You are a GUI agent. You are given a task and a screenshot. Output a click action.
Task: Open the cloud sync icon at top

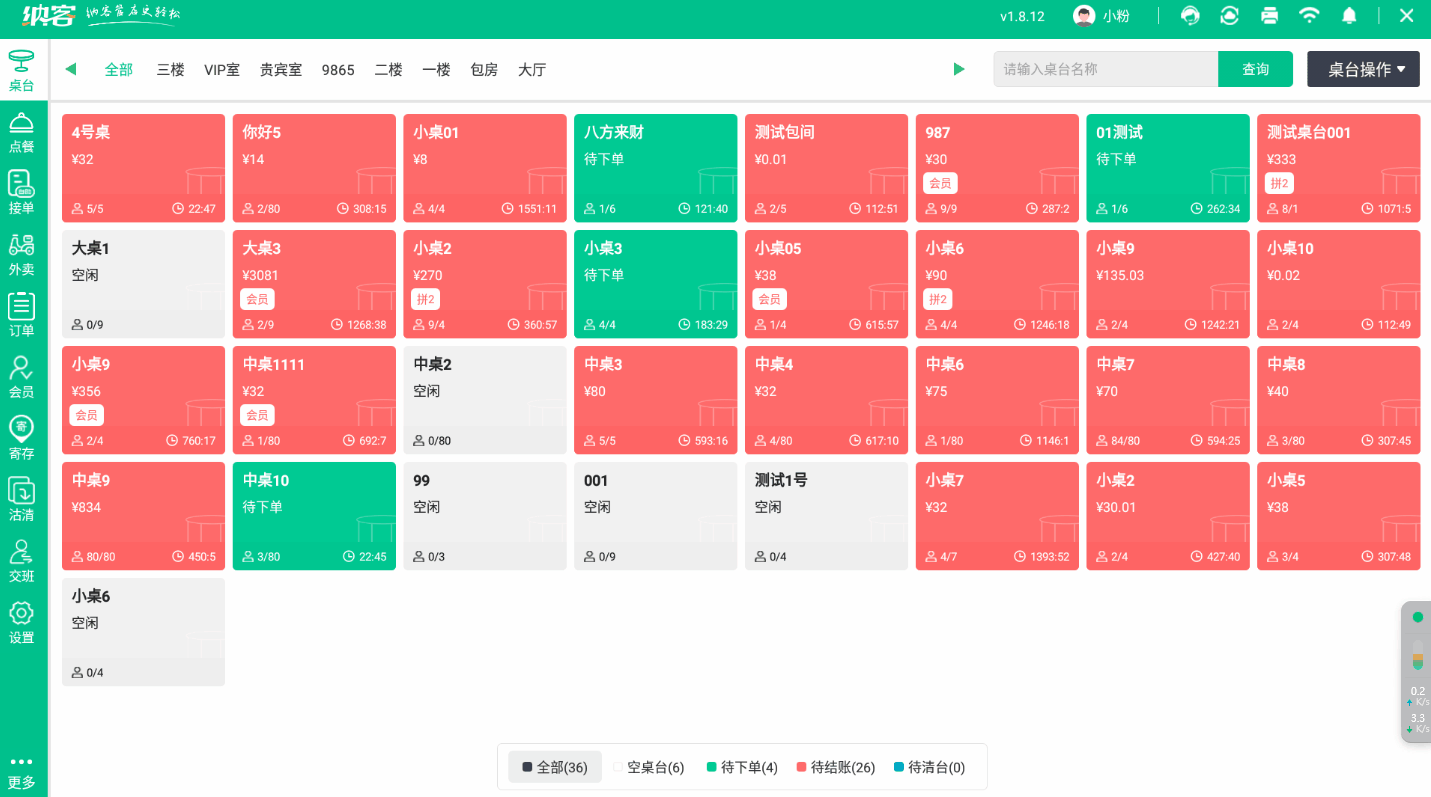1229,16
